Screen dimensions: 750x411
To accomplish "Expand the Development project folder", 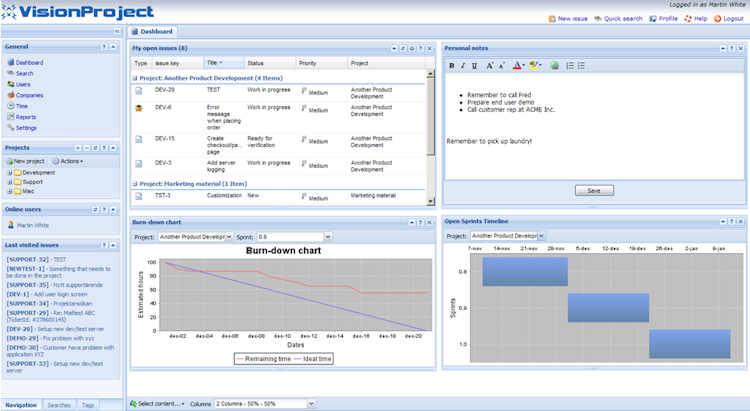I will tap(9, 172).
